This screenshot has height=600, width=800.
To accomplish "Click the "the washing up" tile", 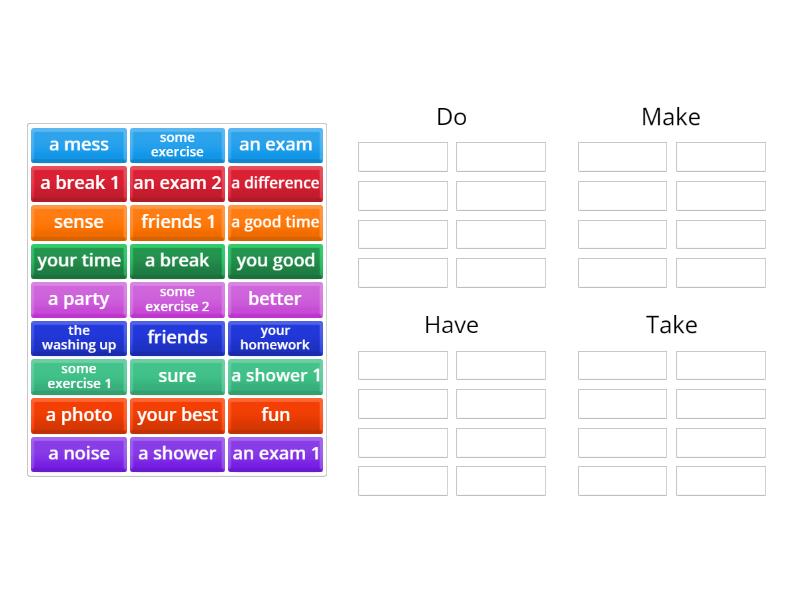I will tap(78, 337).
